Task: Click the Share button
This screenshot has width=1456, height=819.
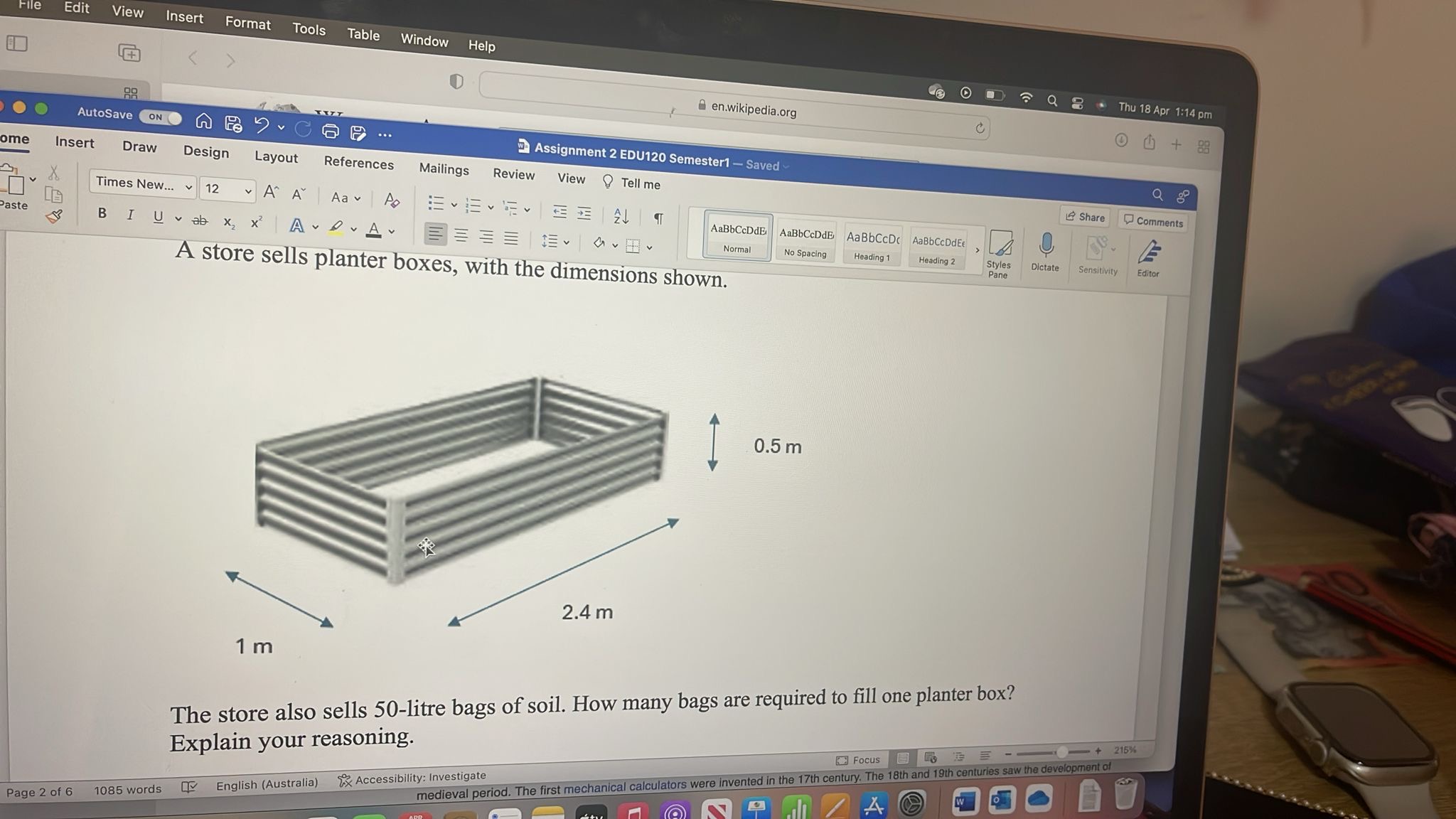Action: (x=1085, y=217)
